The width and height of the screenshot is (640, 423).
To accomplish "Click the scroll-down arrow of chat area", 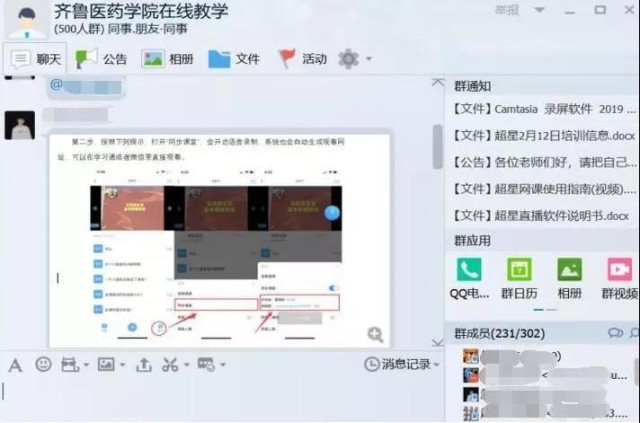I will pos(438,342).
